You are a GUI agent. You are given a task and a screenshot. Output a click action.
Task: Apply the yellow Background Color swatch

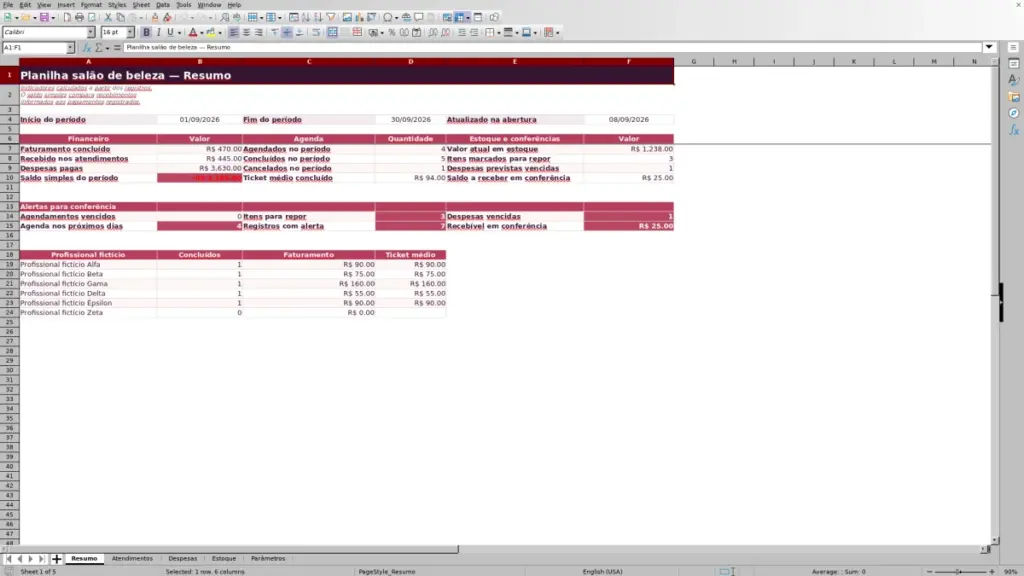tap(211, 33)
